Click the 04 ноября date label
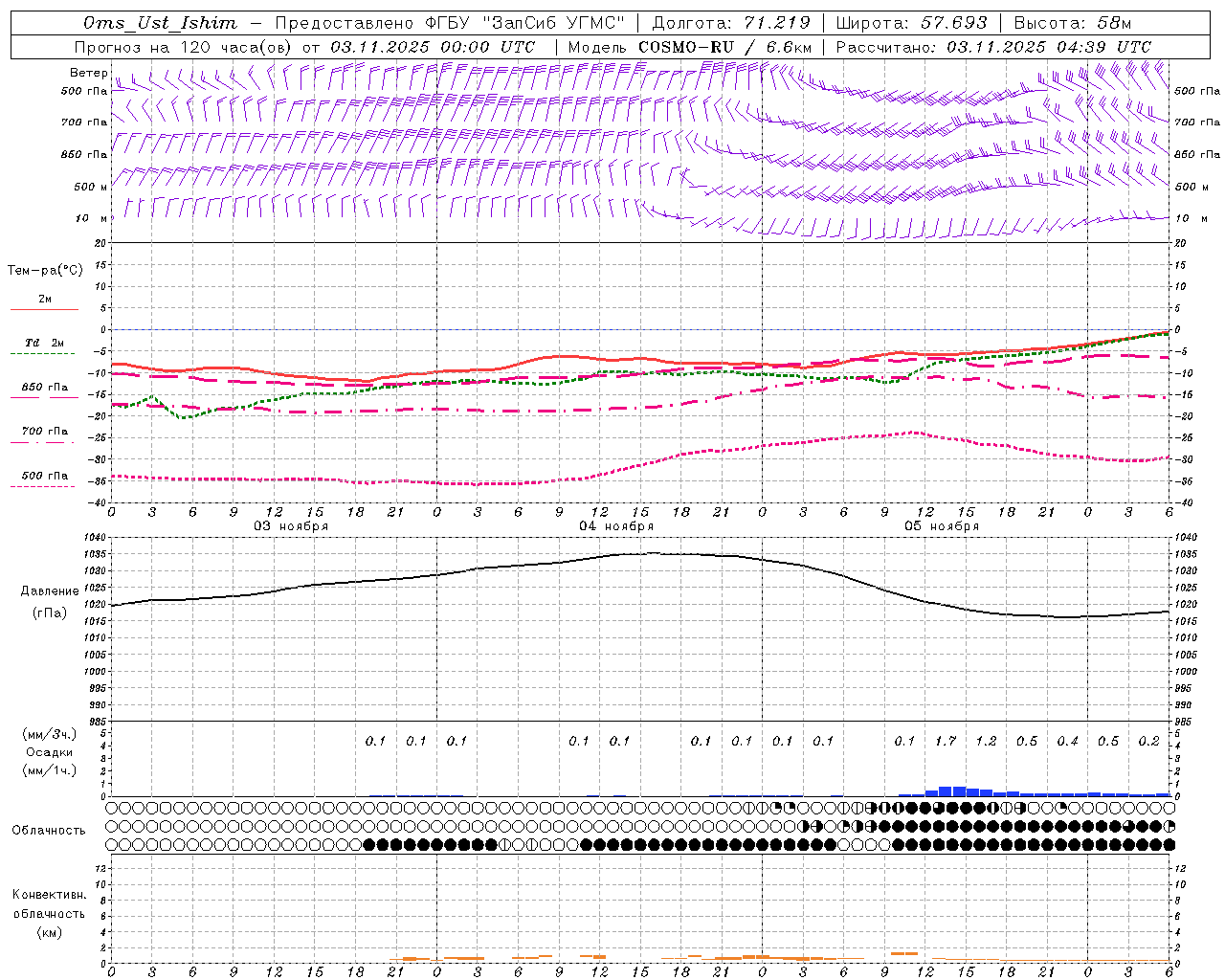 [616, 526]
